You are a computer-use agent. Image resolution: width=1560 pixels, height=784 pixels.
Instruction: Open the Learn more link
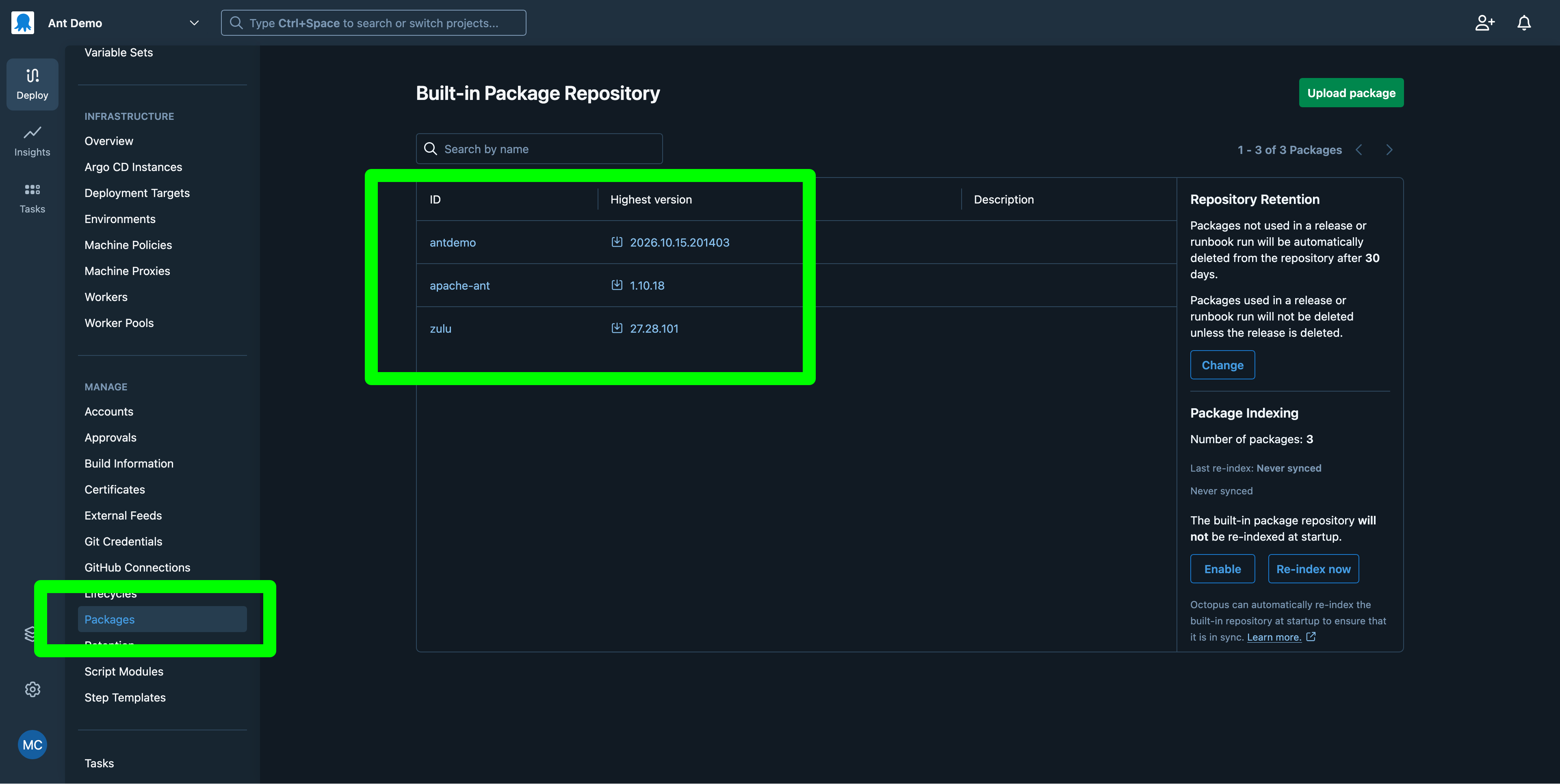point(1274,637)
